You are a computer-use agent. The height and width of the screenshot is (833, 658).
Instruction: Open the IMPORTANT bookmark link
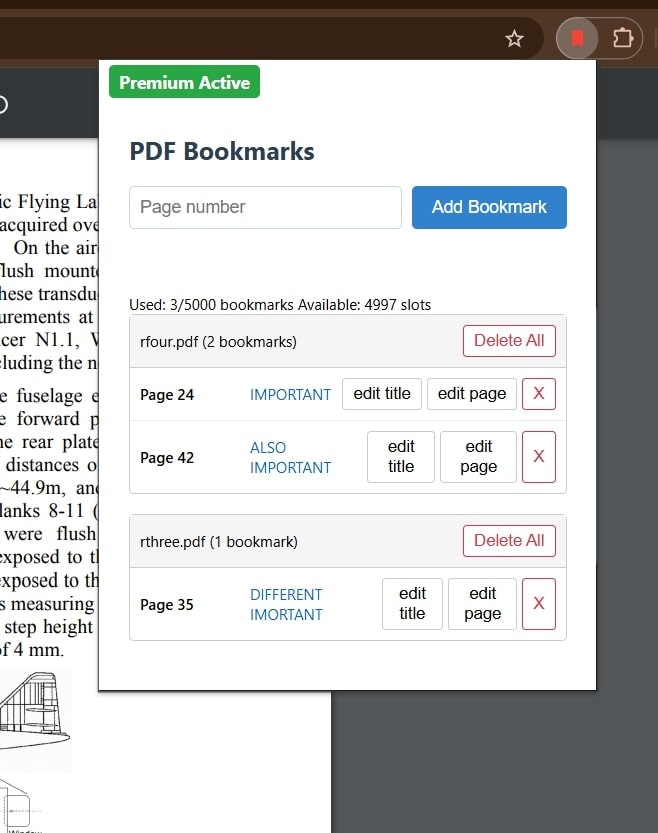coord(290,395)
